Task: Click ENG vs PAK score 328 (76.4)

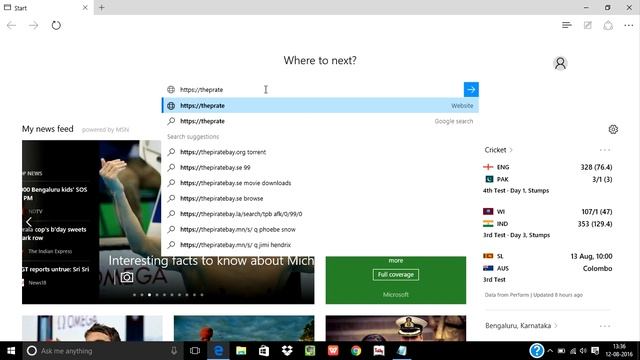Action: point(596,167)
